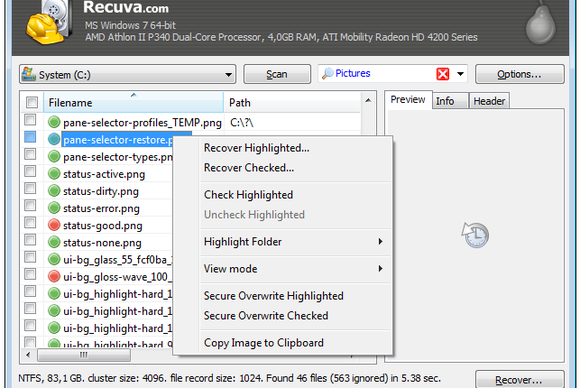Image resolution: width=580 pixels, height=388 pixels.
Task: Click green status dot for status-none.png
Action: point(54,242)
